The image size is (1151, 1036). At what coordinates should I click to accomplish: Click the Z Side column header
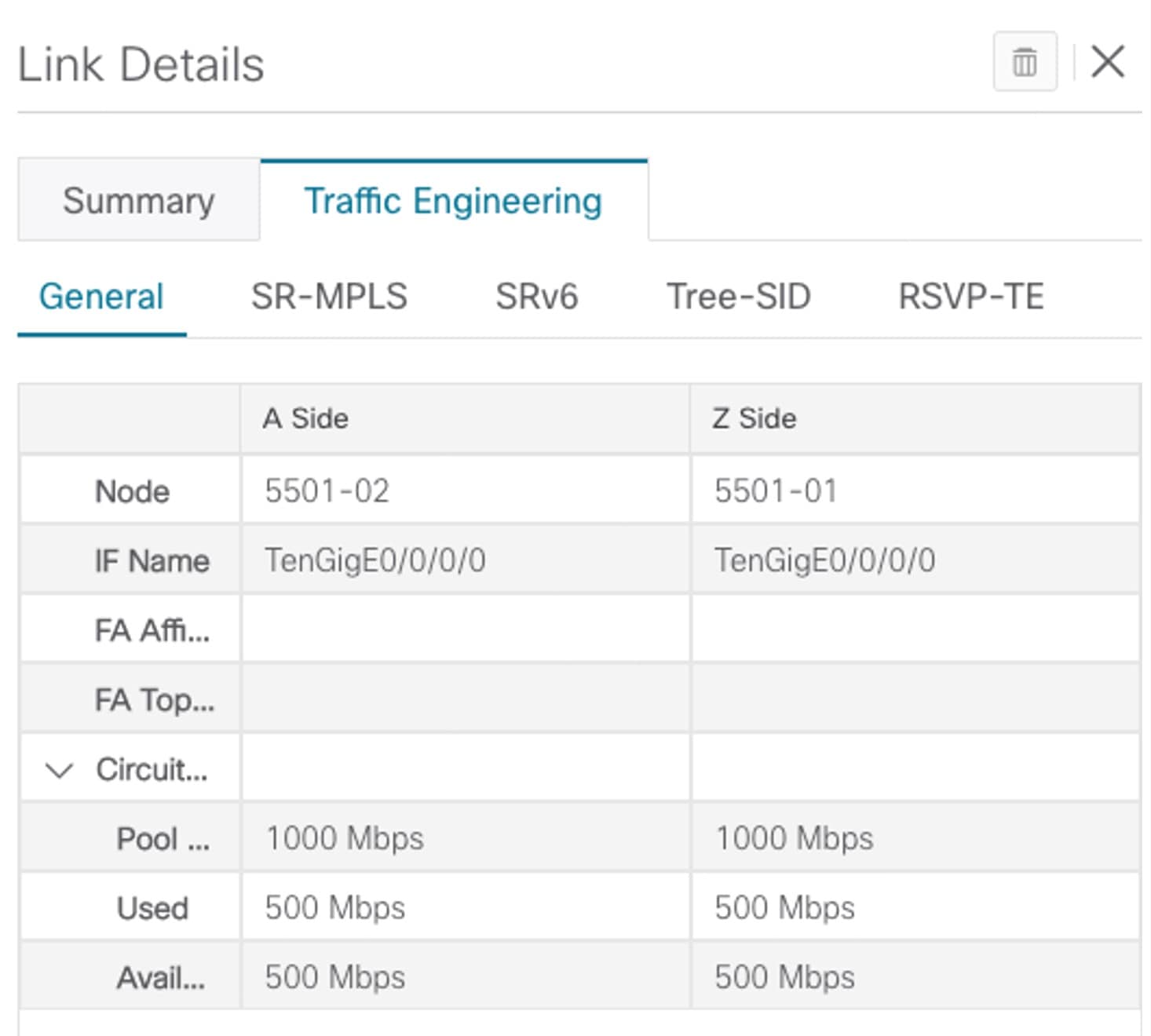[x=755, y=418]
